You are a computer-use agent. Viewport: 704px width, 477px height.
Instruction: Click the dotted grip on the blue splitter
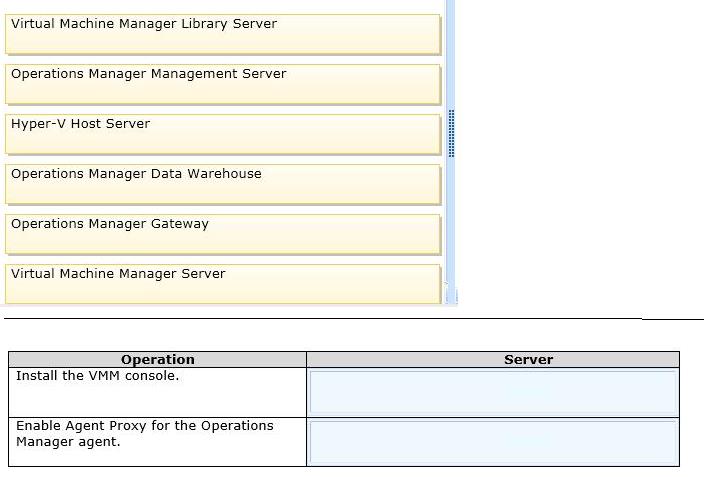(451, 133)
